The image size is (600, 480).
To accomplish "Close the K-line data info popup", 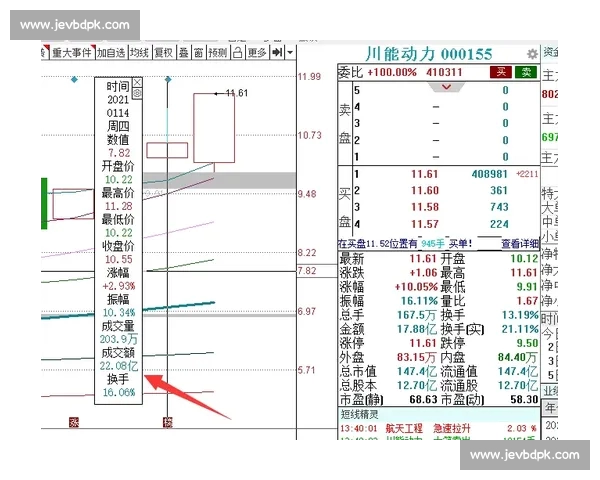I will click(x=137, y=83).
